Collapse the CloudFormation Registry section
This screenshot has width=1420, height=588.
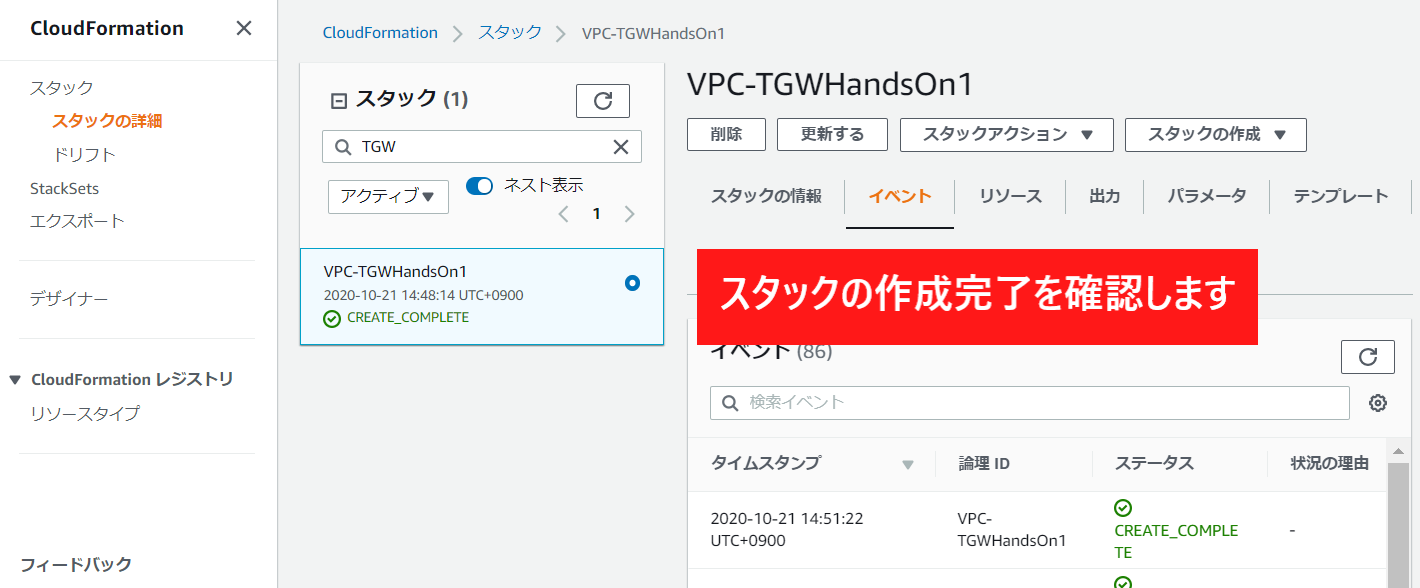[14, 380]
